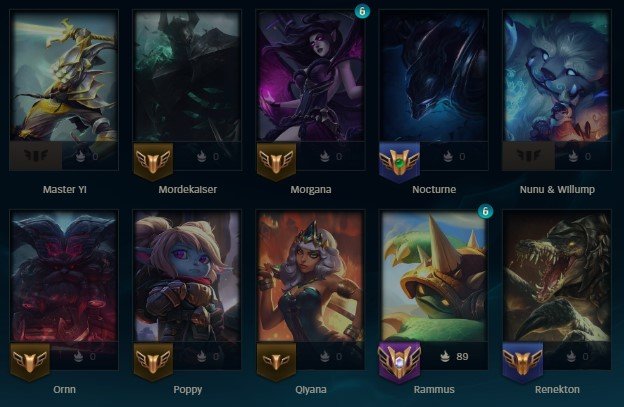Open Master Yi champion portrait

pos(64,76)
